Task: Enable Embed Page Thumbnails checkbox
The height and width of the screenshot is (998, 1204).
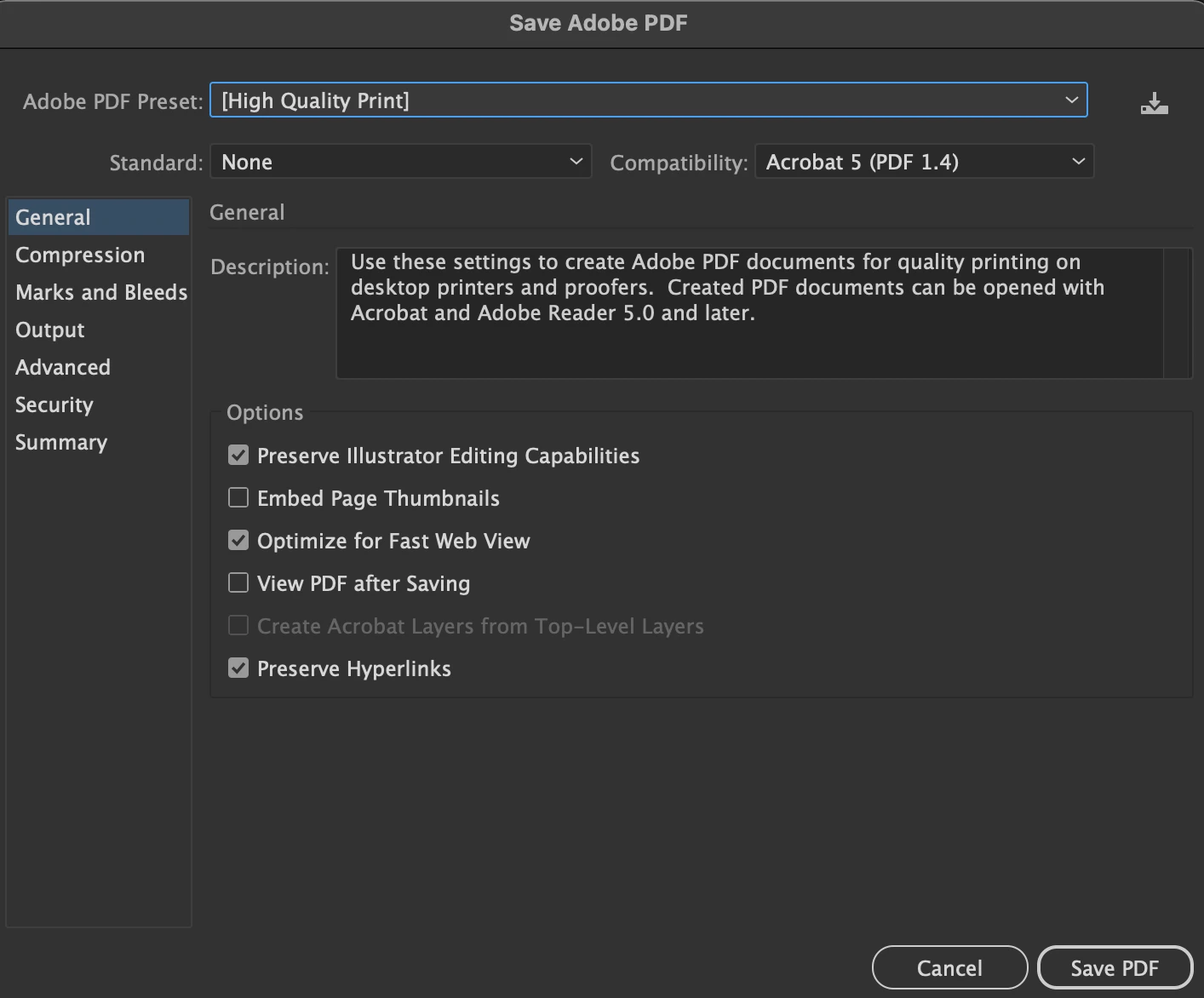Action: [x=238, y=498]
